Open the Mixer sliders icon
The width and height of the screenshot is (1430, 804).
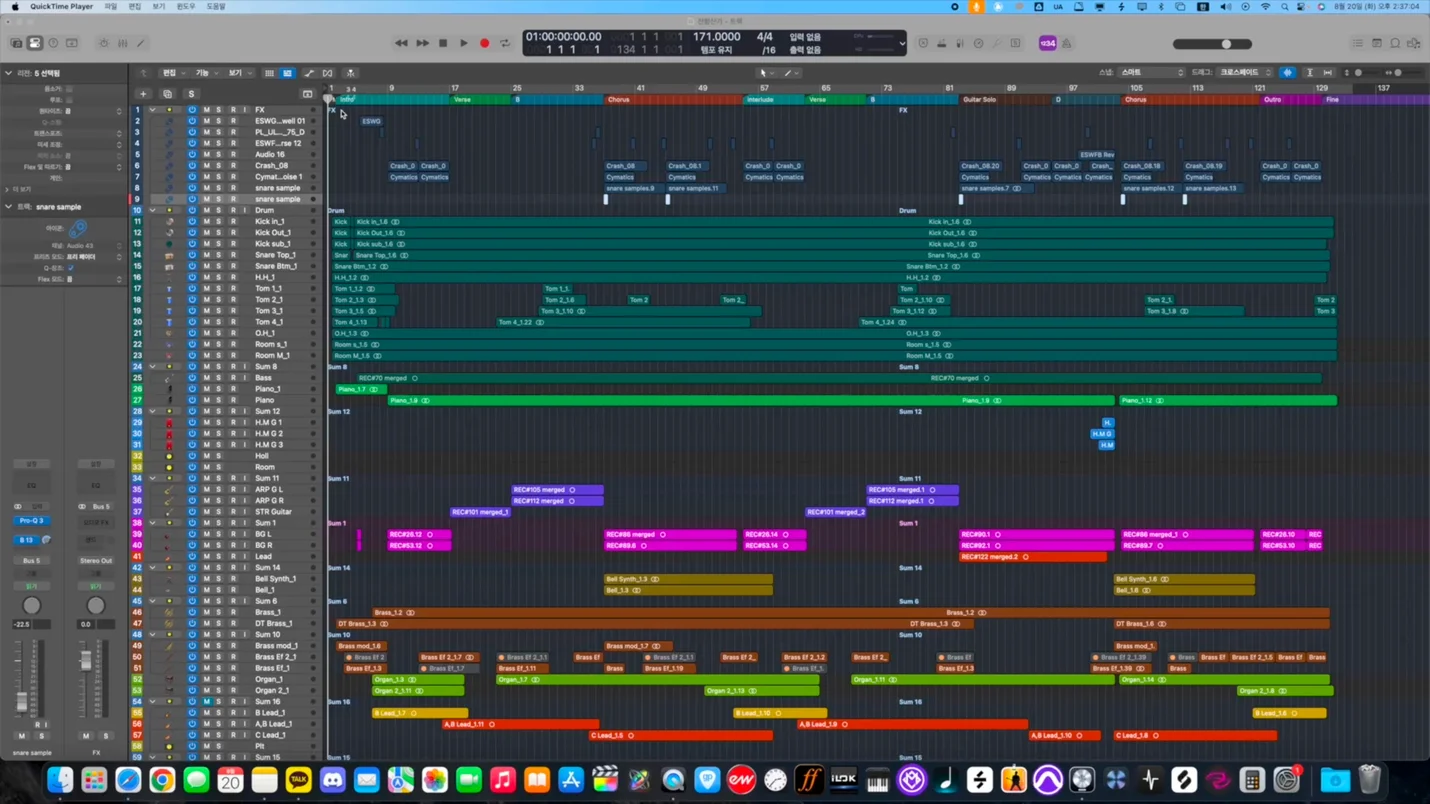pyautogui.click(x=123, y=44)
